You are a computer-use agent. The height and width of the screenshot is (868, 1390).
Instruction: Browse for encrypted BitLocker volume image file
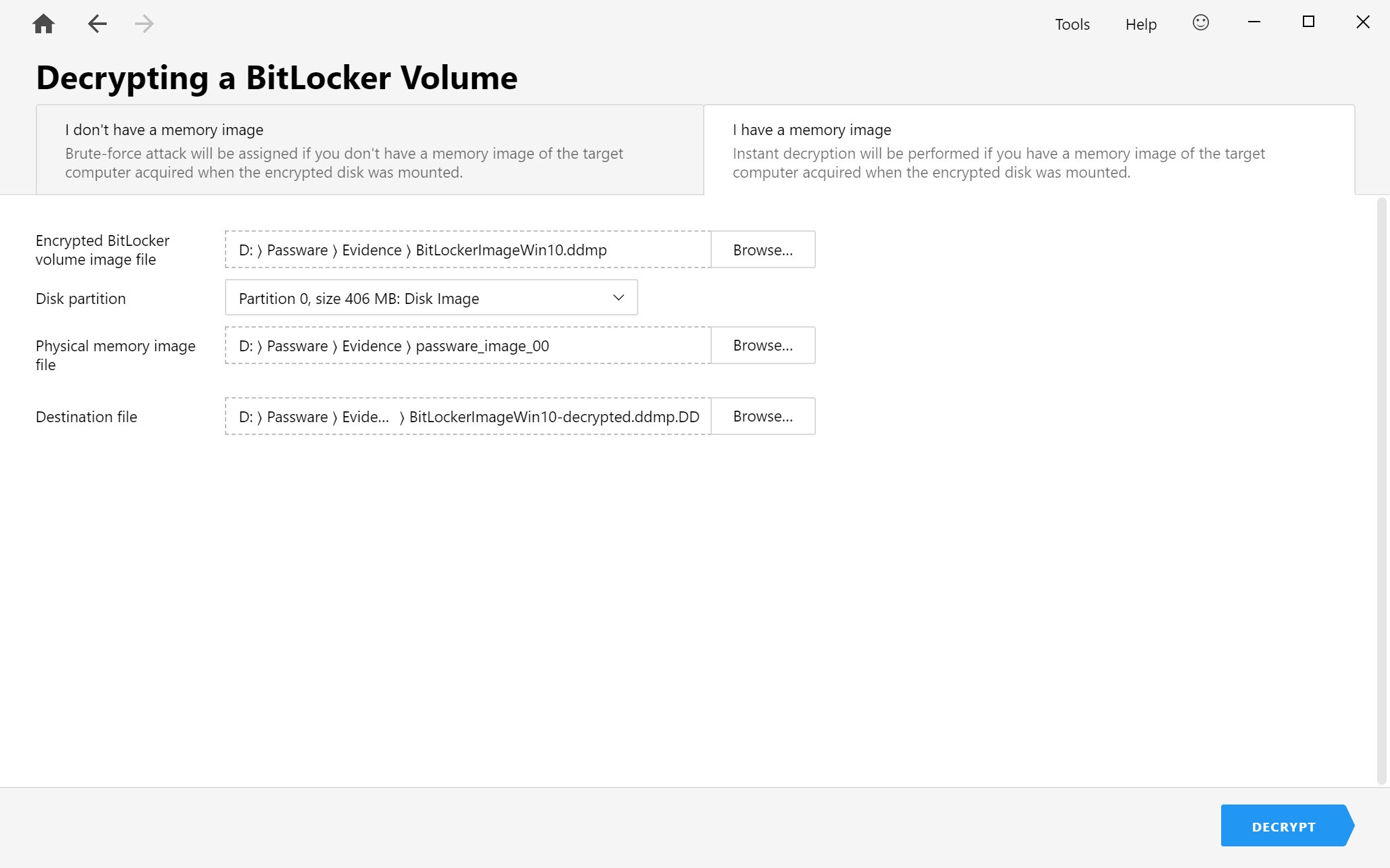763,250
